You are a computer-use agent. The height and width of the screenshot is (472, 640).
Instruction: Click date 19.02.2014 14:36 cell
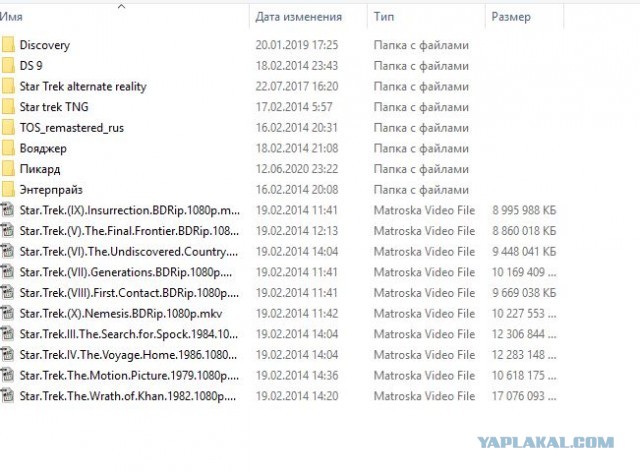point(297,375)
